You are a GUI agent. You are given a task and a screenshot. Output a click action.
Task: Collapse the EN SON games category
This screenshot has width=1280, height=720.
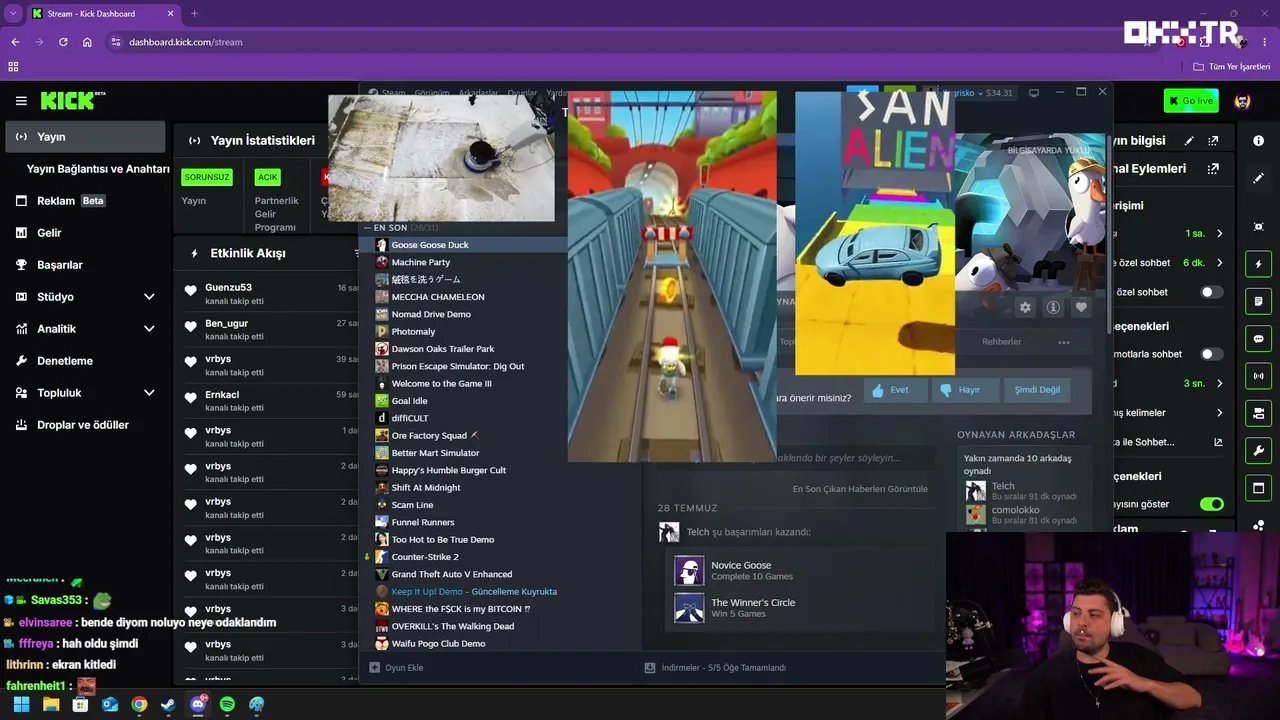coord(367,228)
